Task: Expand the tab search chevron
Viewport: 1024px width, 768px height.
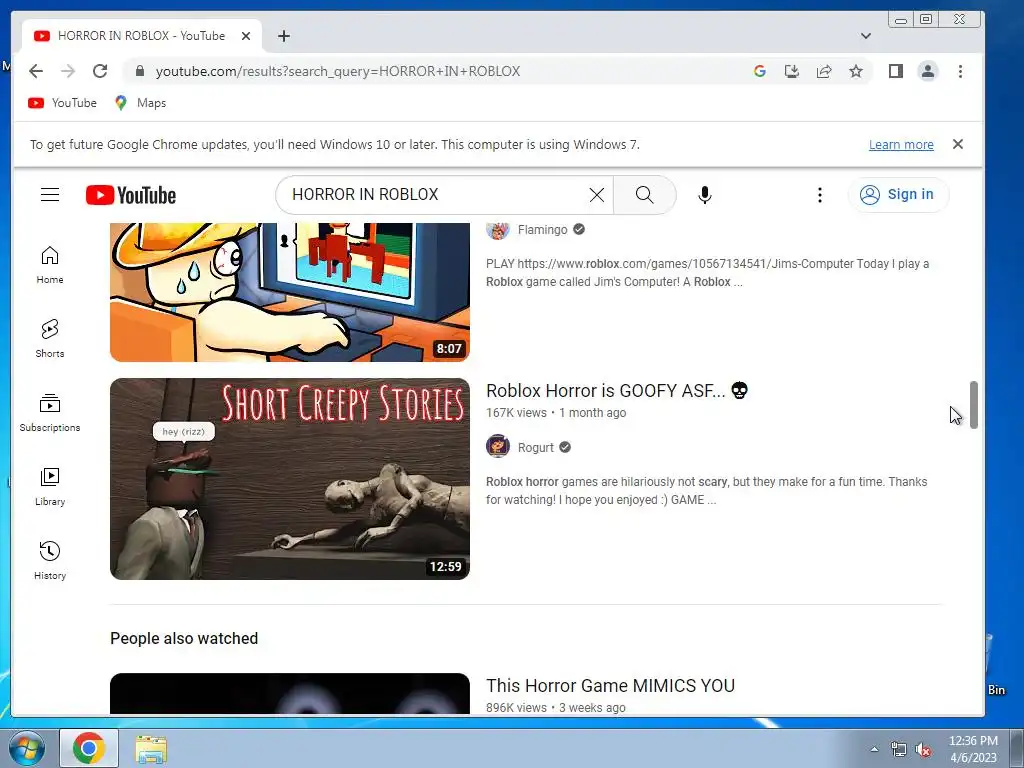Action: coord(866,36)
